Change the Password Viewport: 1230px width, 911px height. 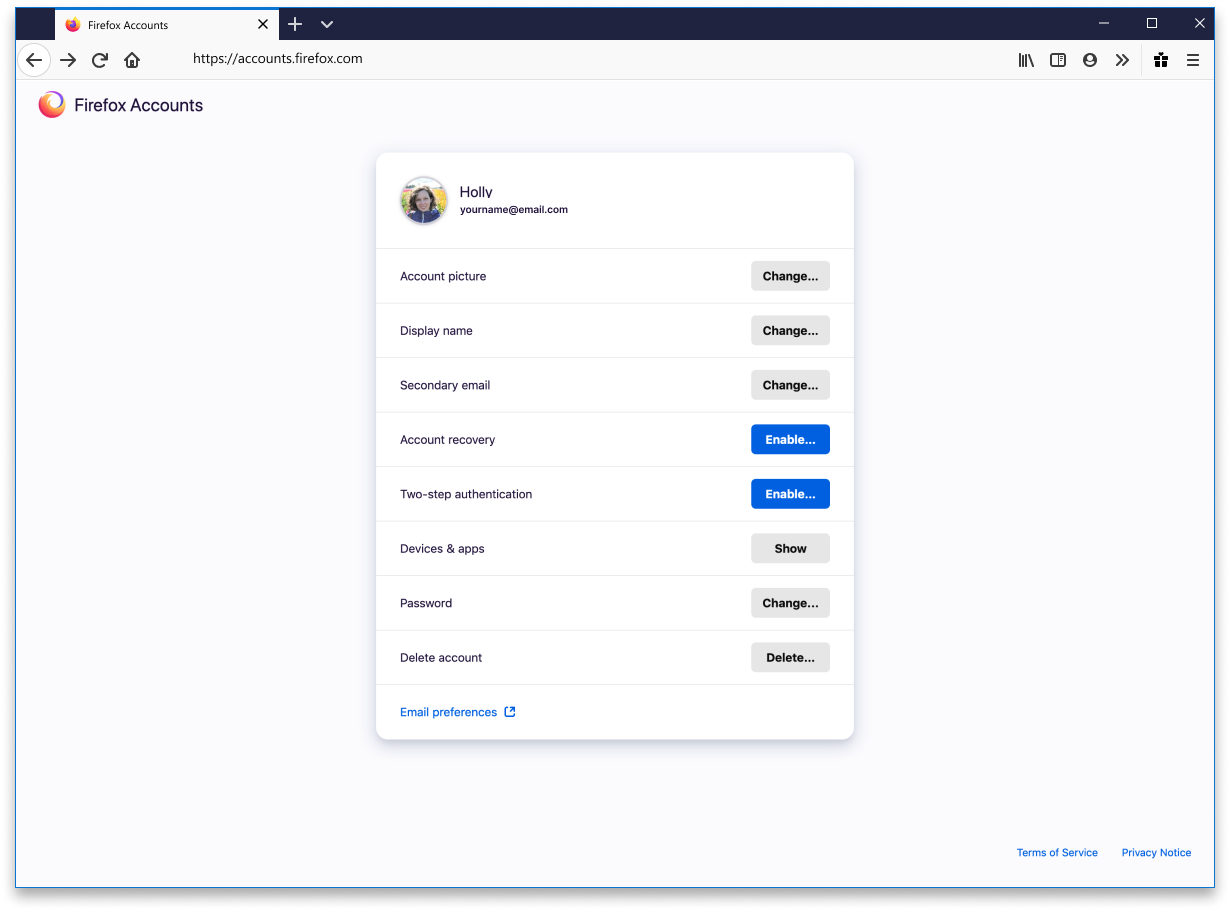coord(790,603)
